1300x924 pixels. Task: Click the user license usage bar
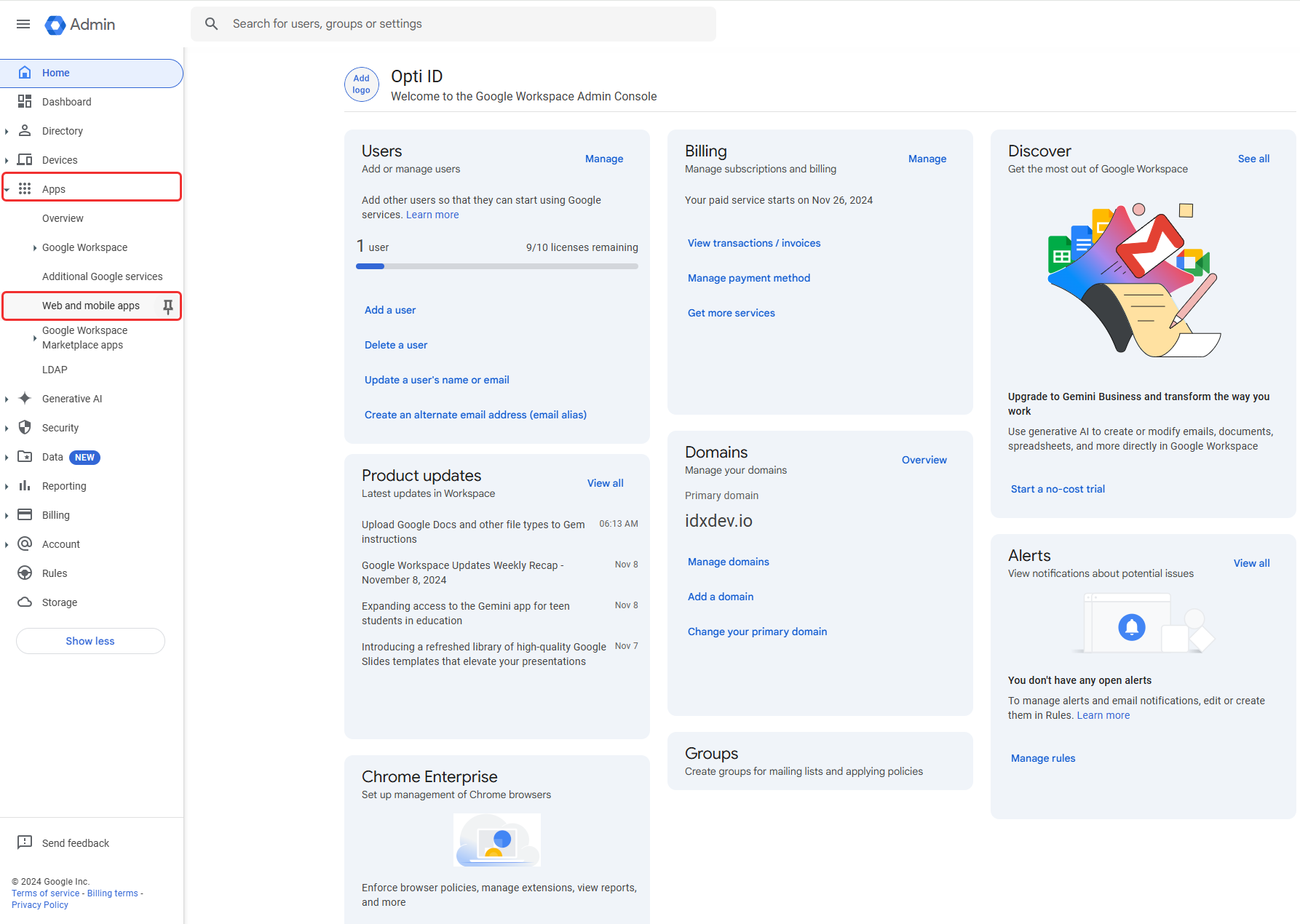496,266
